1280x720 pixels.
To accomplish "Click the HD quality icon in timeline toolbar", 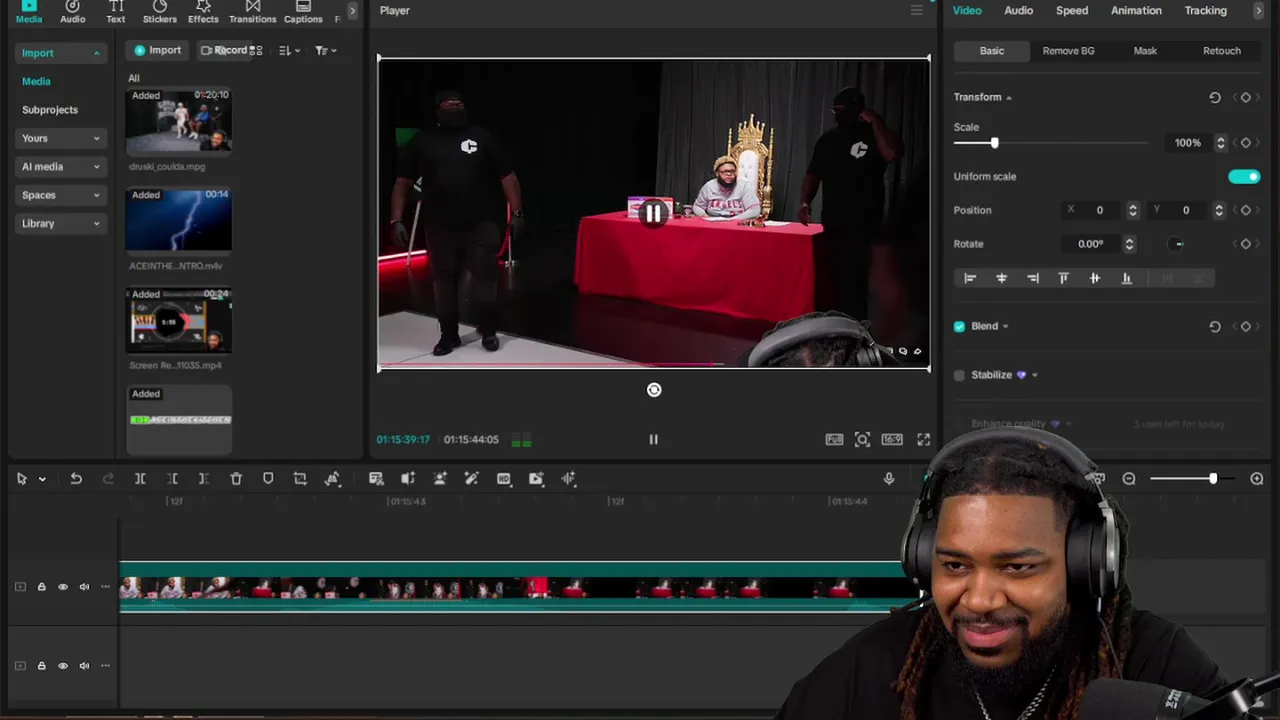I will coord(504,479).
